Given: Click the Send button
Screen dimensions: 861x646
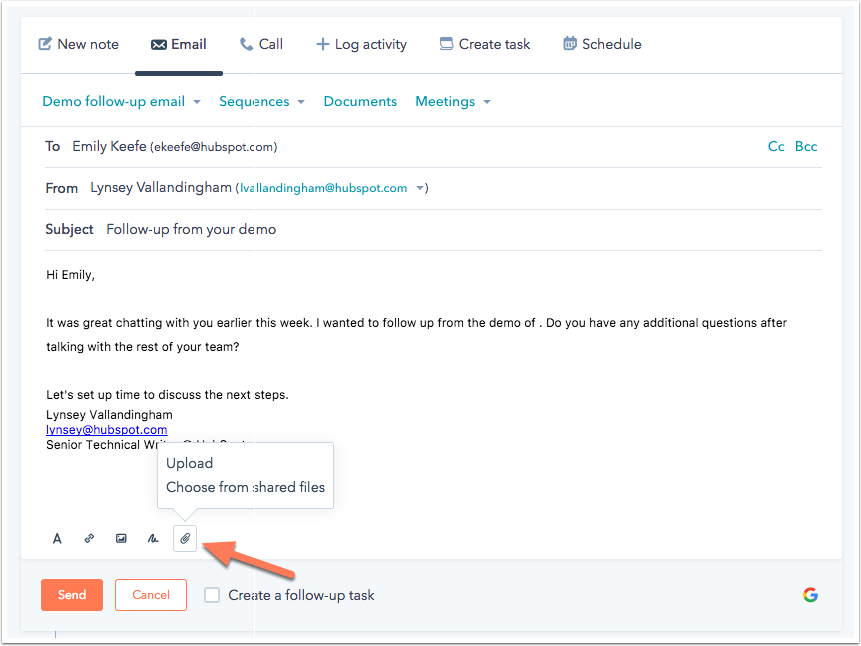Looking at the screenshot, I should [x=72, y=595].
